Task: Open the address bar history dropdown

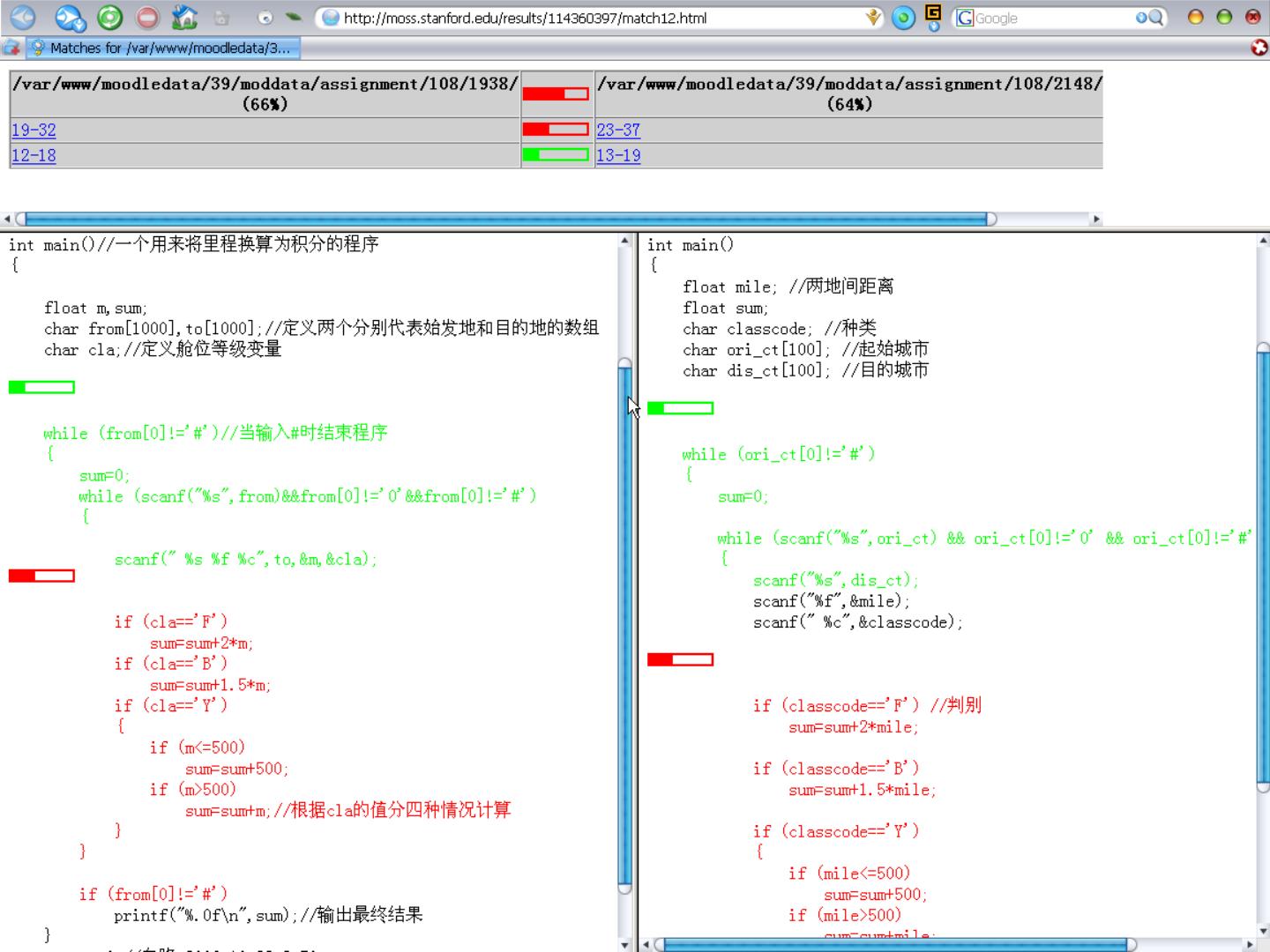Action: click(x=873, y=18)
